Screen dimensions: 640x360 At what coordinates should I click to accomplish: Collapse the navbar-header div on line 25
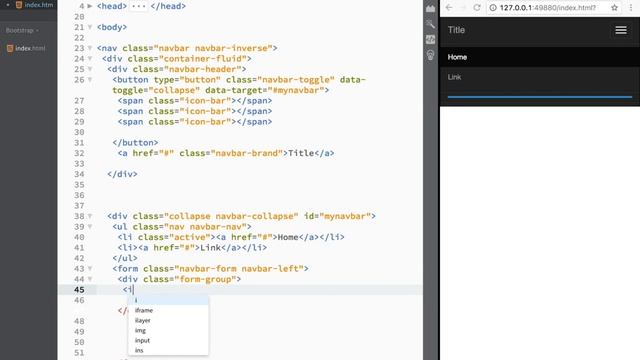[x=90, y=69]
